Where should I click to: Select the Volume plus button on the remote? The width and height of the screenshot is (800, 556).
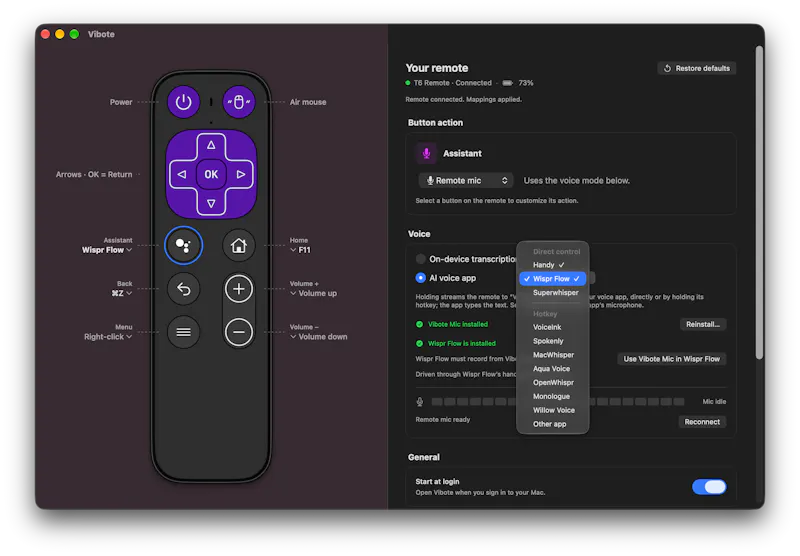click(x=239, y=289)
